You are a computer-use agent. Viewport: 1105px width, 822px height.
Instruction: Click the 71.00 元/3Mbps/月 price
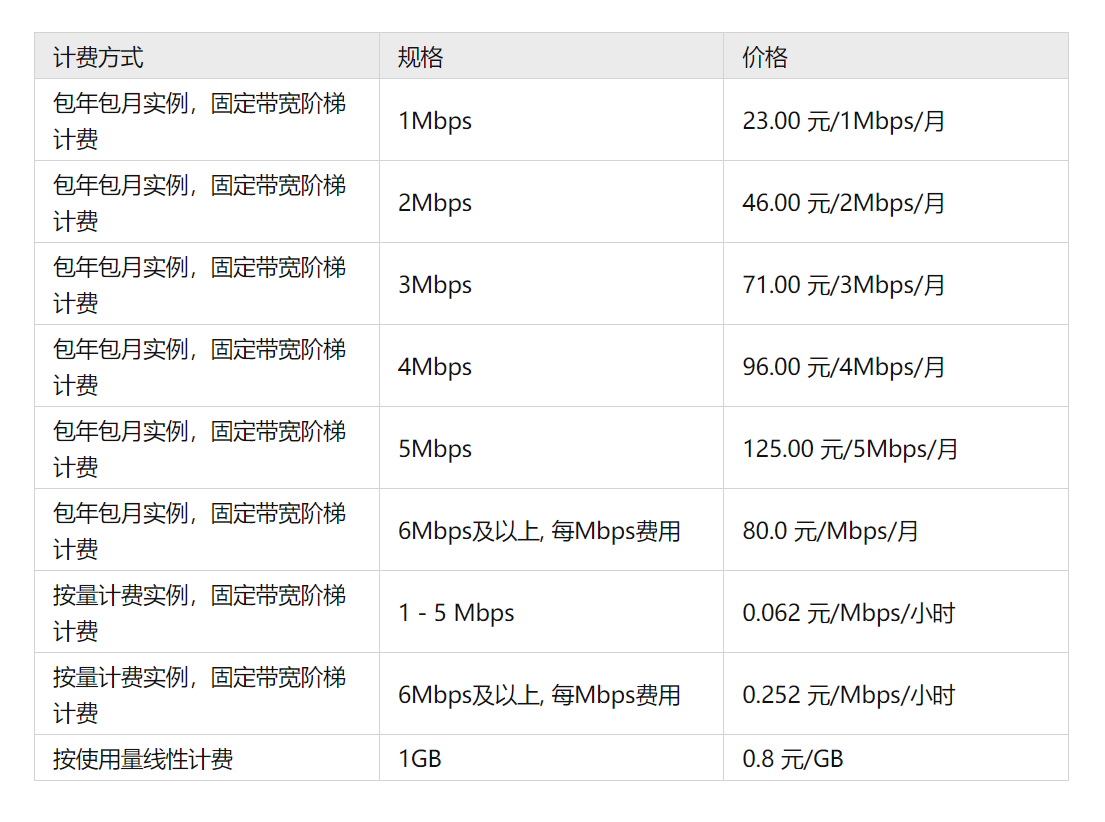pos(843,286)
